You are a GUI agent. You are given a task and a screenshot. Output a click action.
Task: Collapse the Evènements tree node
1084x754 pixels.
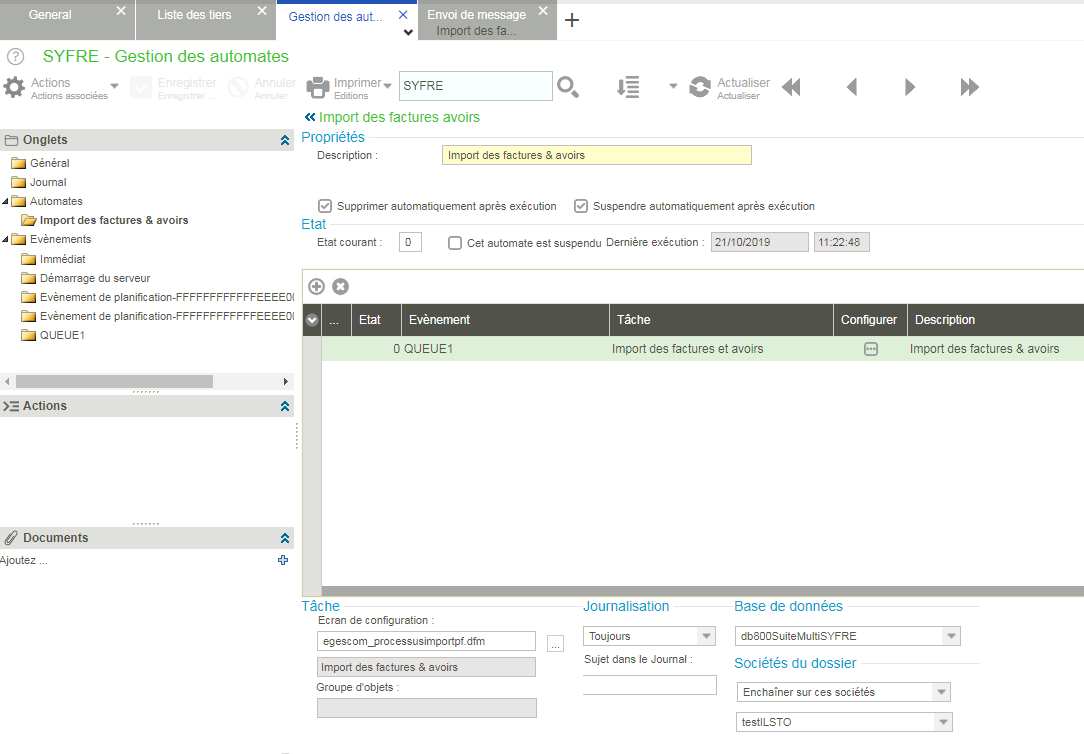tap(6, 240)
